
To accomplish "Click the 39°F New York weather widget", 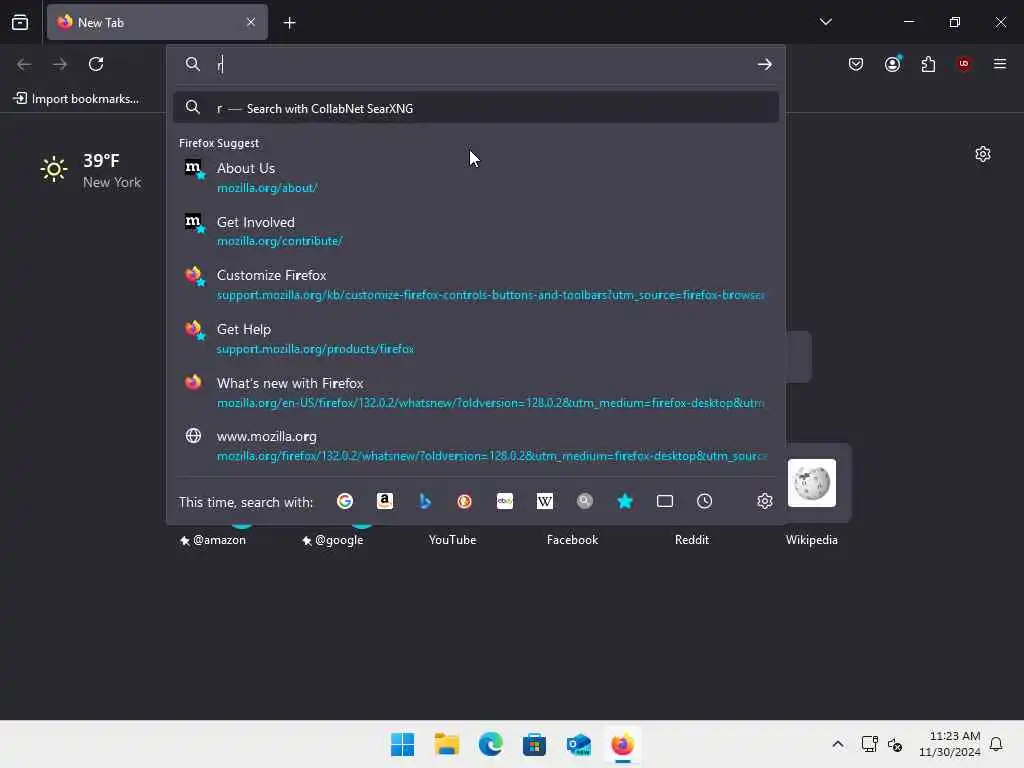I will click(x=90, y=171).
